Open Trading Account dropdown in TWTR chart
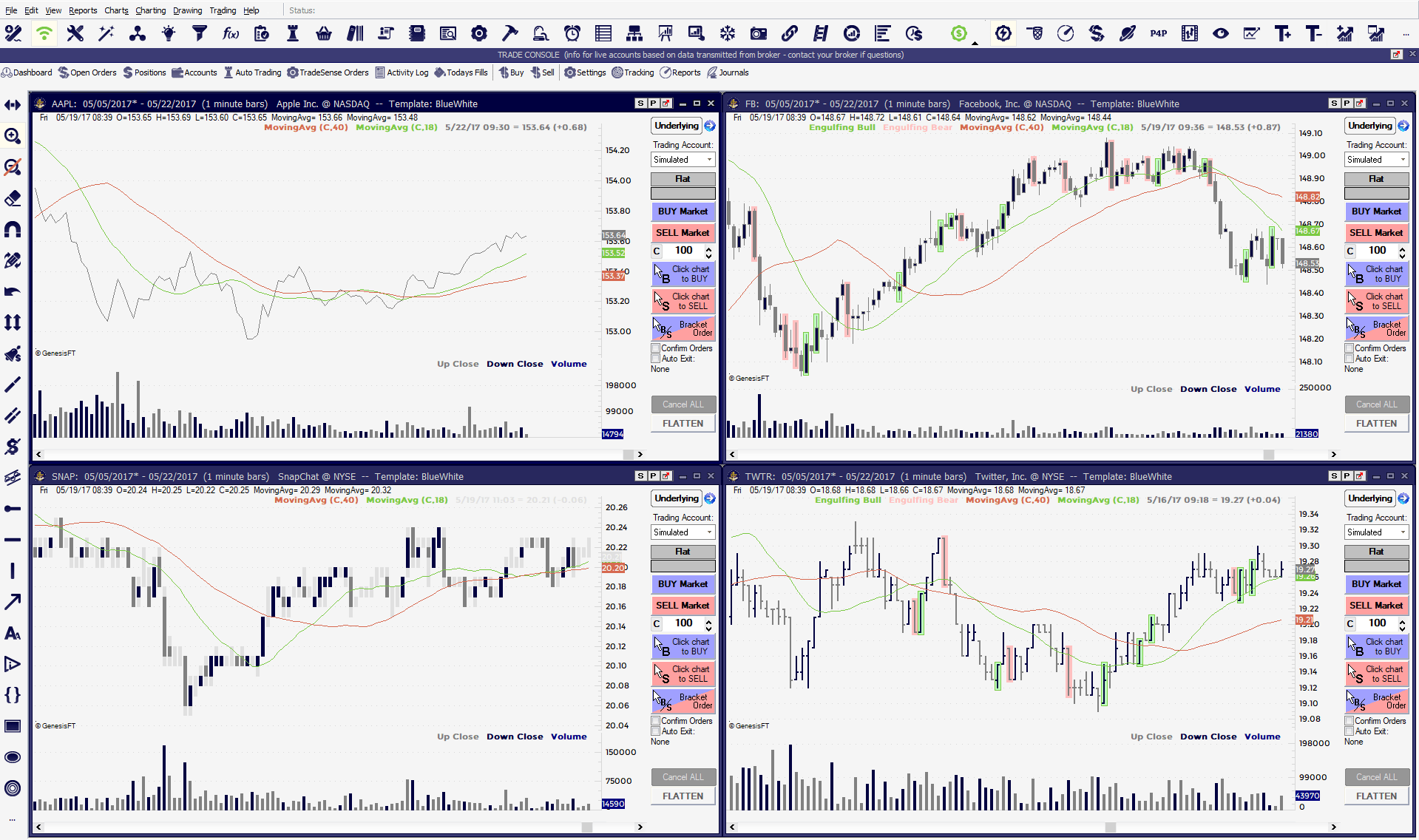This screenshot has height=840, width=1419. tap(1376, 532)
